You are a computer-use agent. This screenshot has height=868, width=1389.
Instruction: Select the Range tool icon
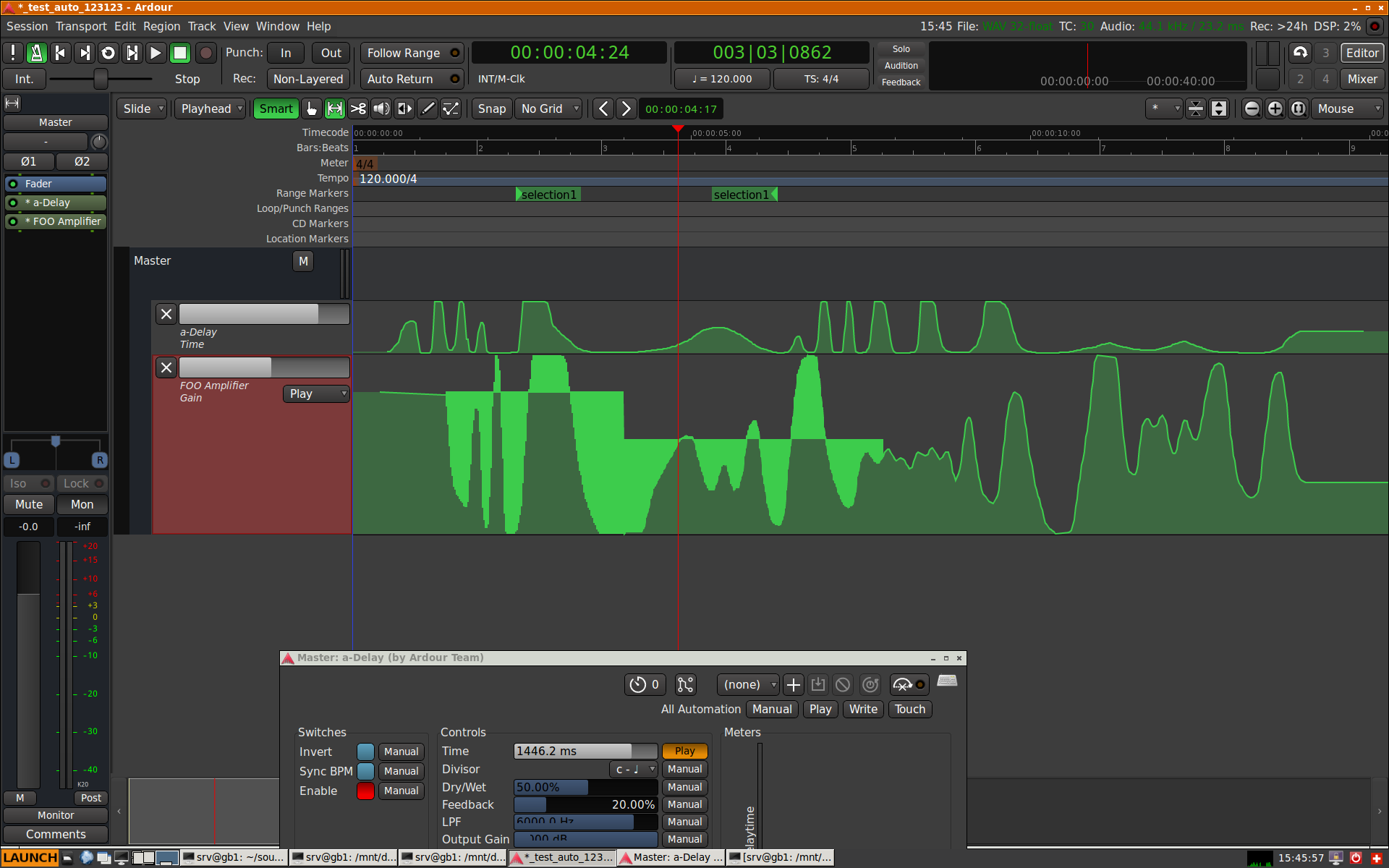click(x=335, y=109)
